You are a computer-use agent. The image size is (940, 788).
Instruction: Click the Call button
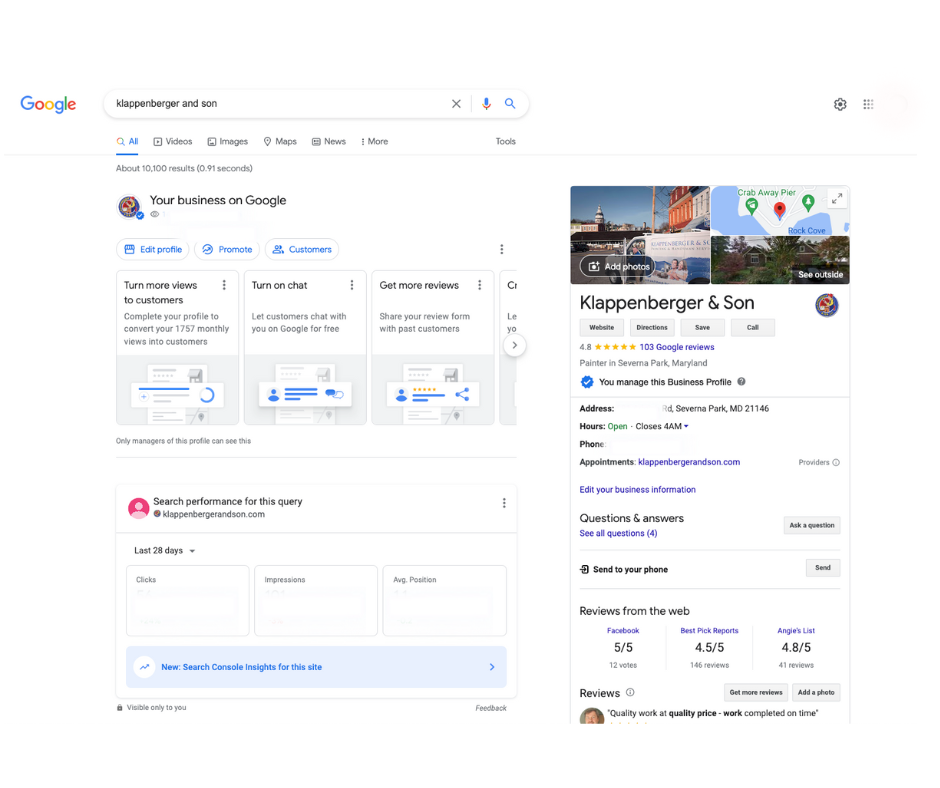pos(752,327)
